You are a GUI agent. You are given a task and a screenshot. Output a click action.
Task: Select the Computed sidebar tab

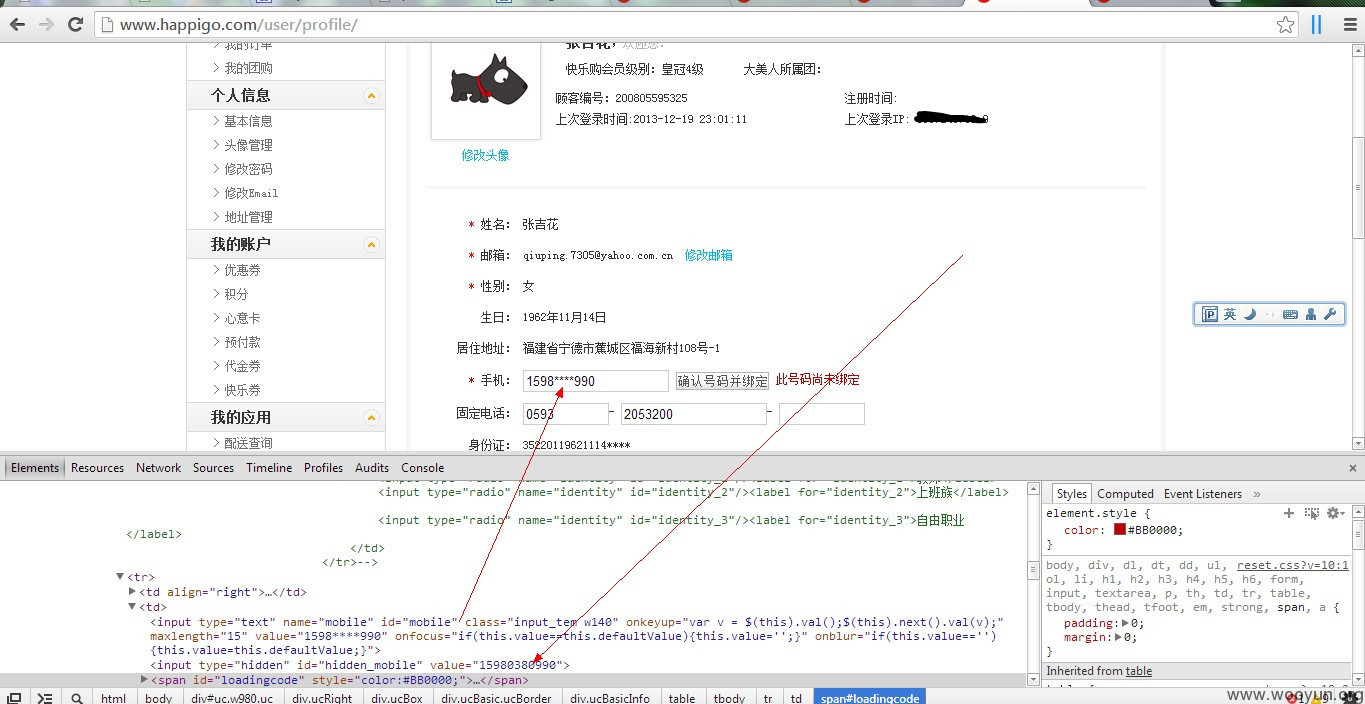[x=1125, y=494]
